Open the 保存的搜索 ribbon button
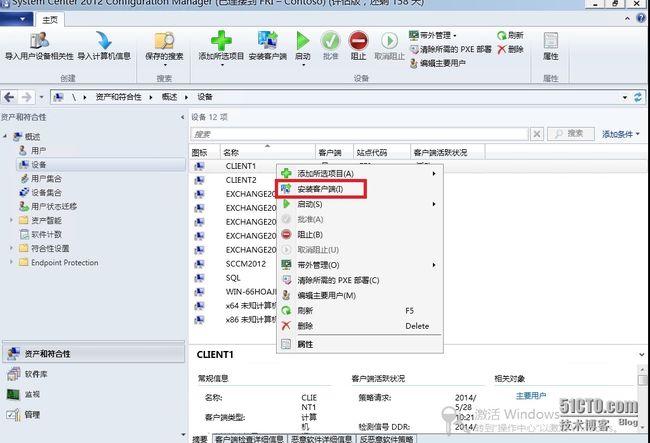The height and width of the screenshot is (443, 650). click(164, 46)
